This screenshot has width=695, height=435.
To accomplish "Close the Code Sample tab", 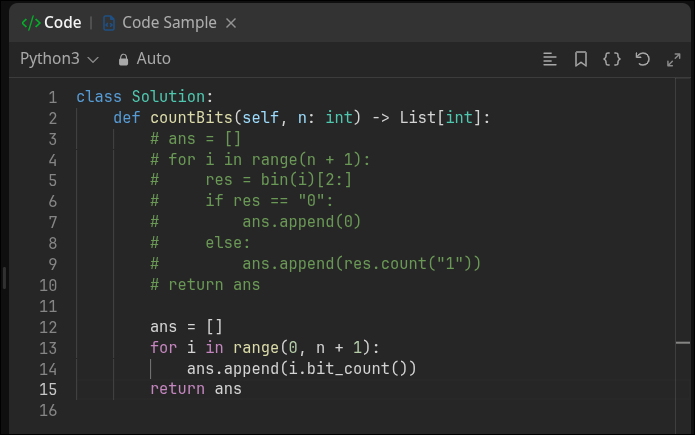I will pos(231,23).
